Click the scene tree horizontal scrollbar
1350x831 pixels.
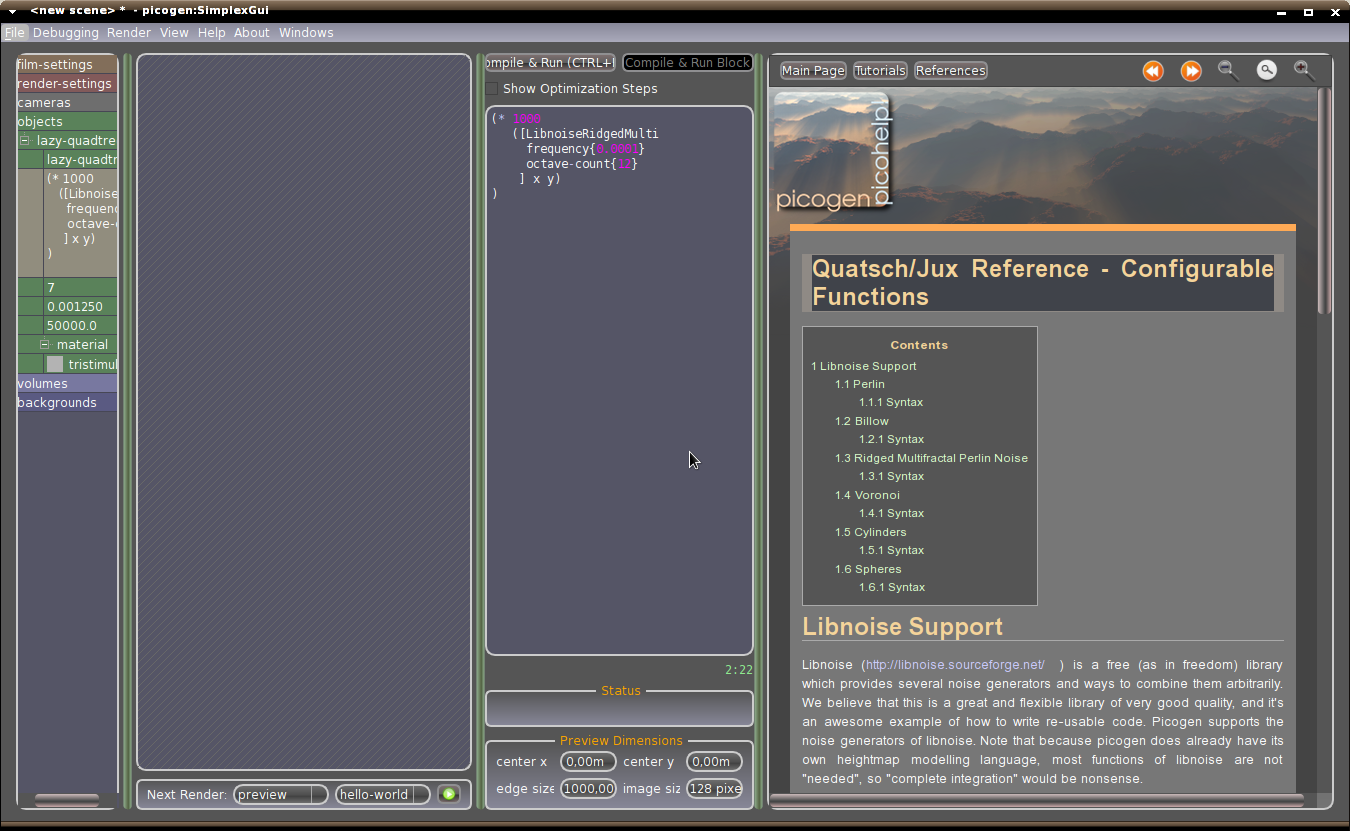pos(67,800)
